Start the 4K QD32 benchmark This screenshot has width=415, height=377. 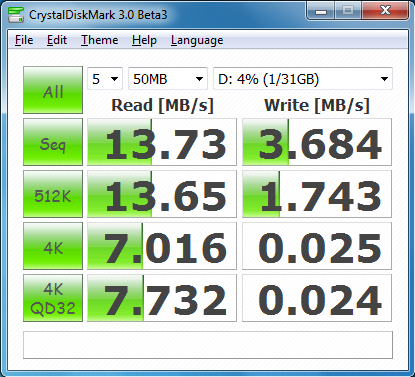[53, 298]
